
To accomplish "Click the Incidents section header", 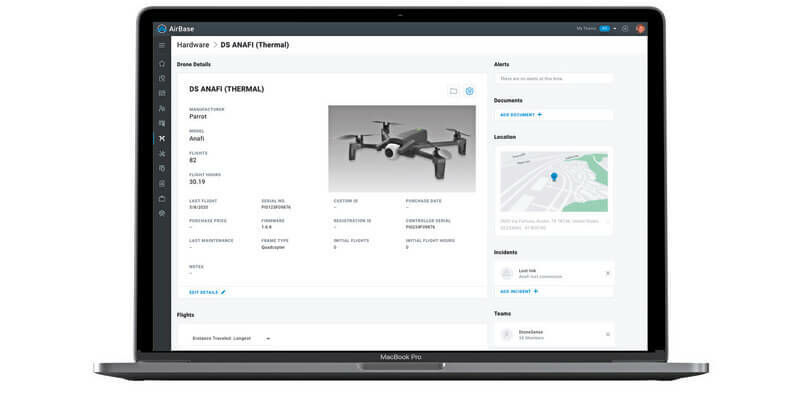I will tap(506, 253).
